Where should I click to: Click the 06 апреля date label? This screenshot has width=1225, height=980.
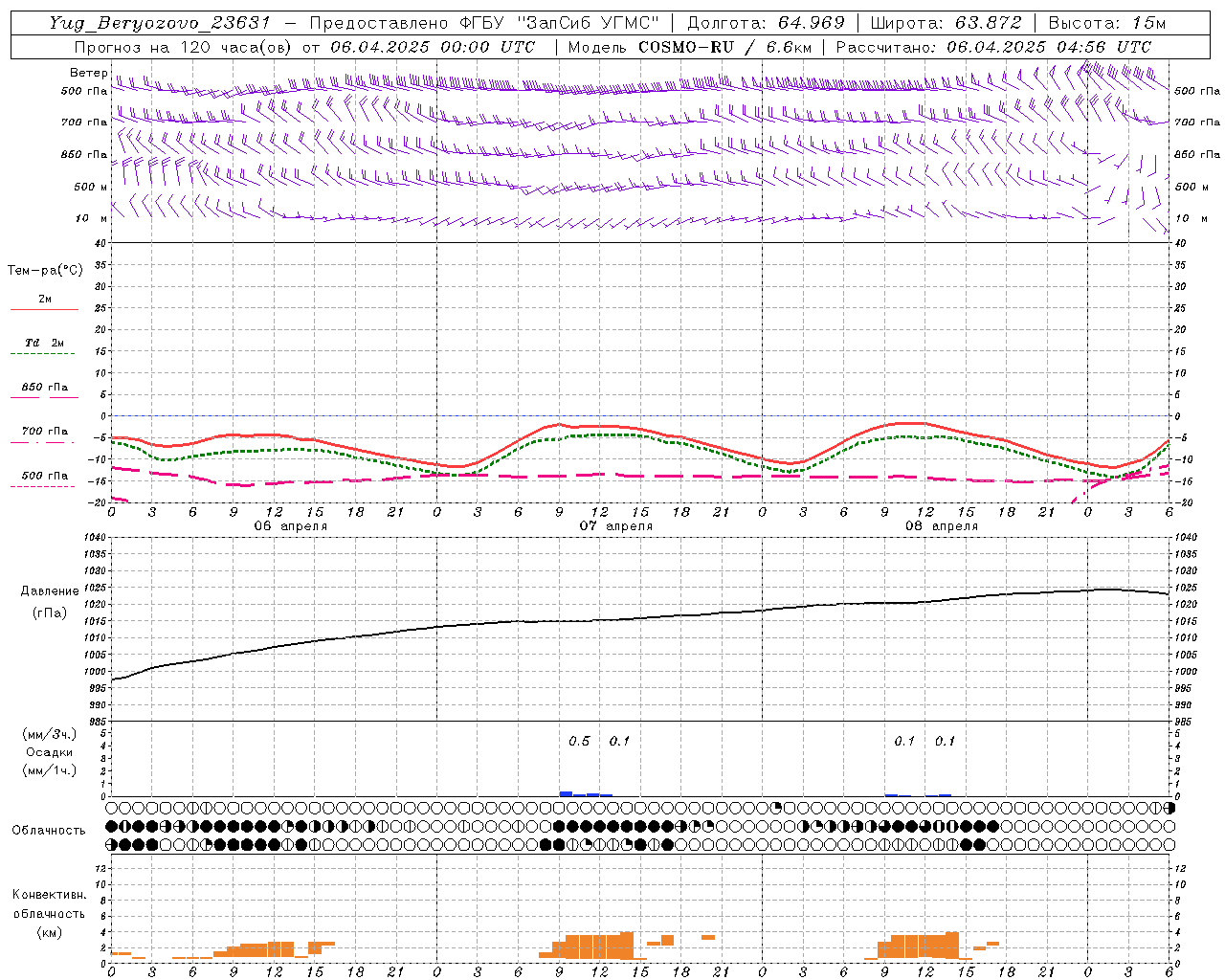tap(291, 526)
